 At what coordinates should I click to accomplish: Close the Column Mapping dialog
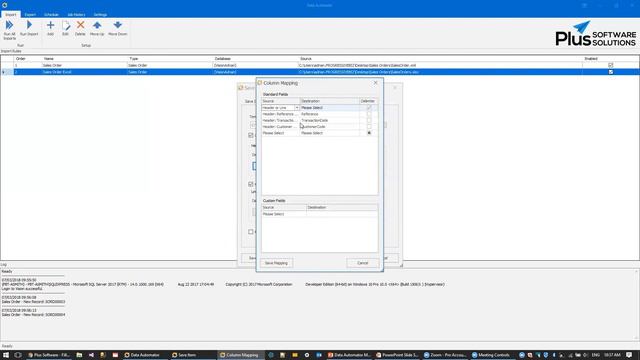(x=376, y=83)
